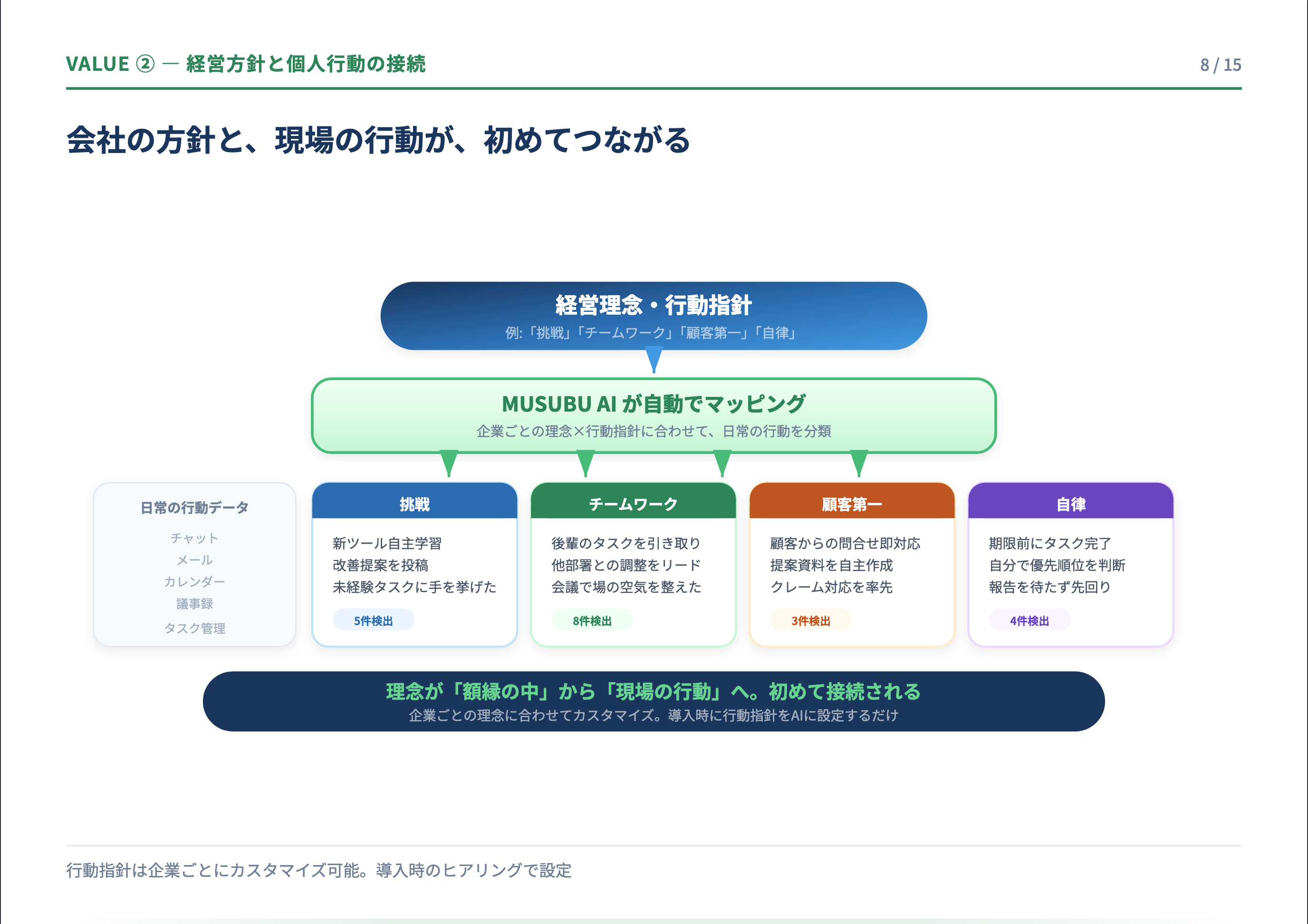Click the チームワーク card header
The height and width of the screenshot is (924, 1308).
click(x=633, y=503)
